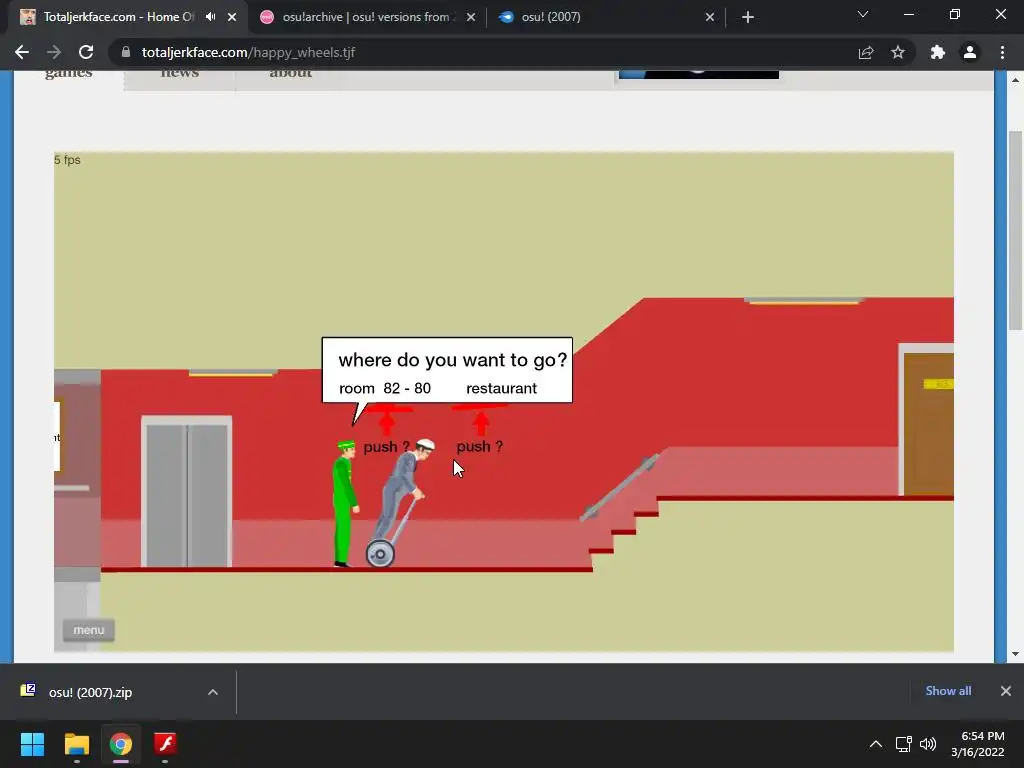This screenshot has width=1024, height=768.
Task: Click the forward navigation arrow
Action: point(54,52)
